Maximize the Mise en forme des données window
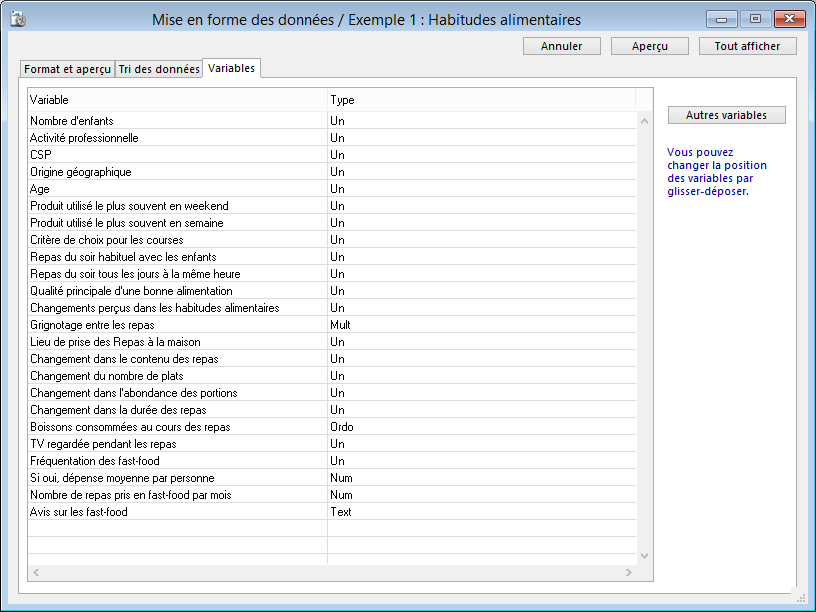Viewport: 816px width, 612px height. (755, 19)
